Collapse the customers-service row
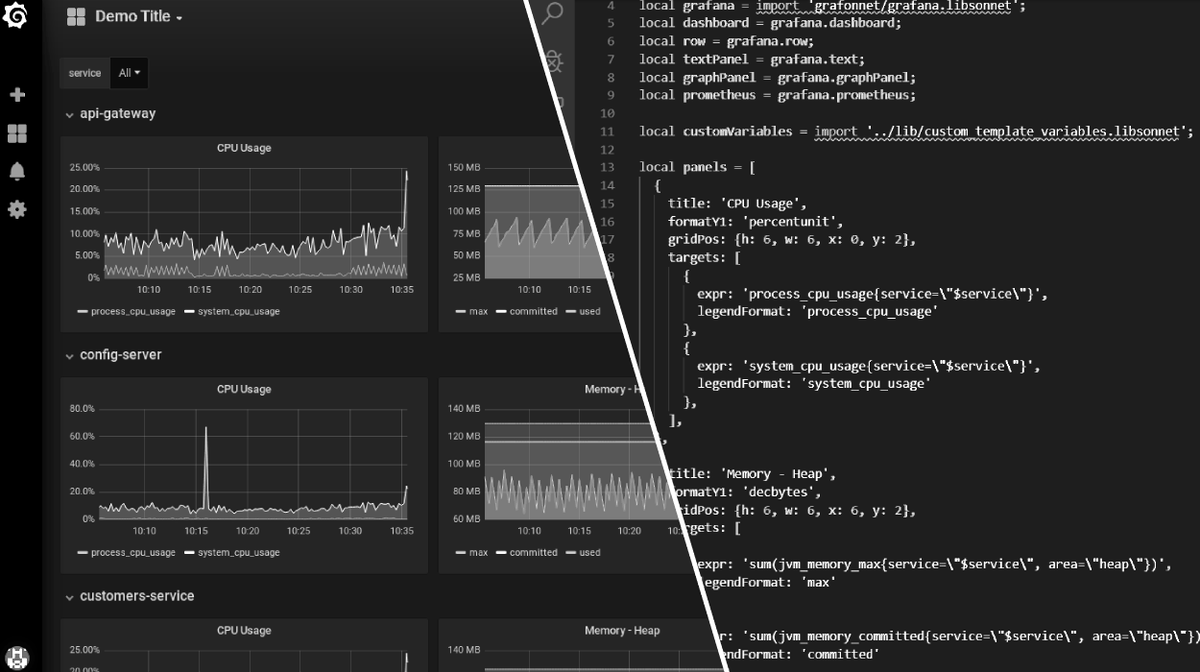Viewport: 1200px width, 672px height. [130, 596]
